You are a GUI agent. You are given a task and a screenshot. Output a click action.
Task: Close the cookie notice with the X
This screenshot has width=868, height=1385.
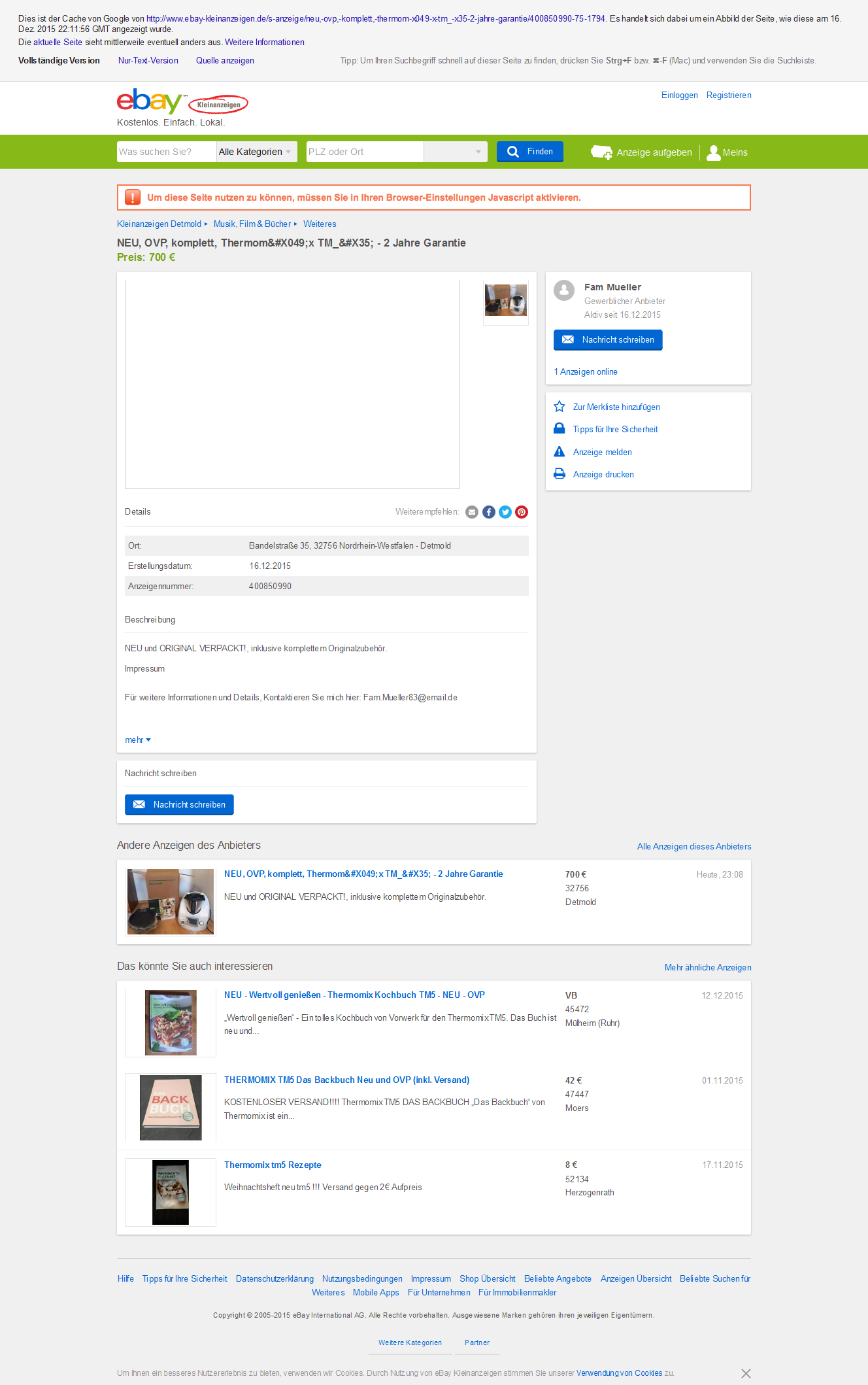746,1373
